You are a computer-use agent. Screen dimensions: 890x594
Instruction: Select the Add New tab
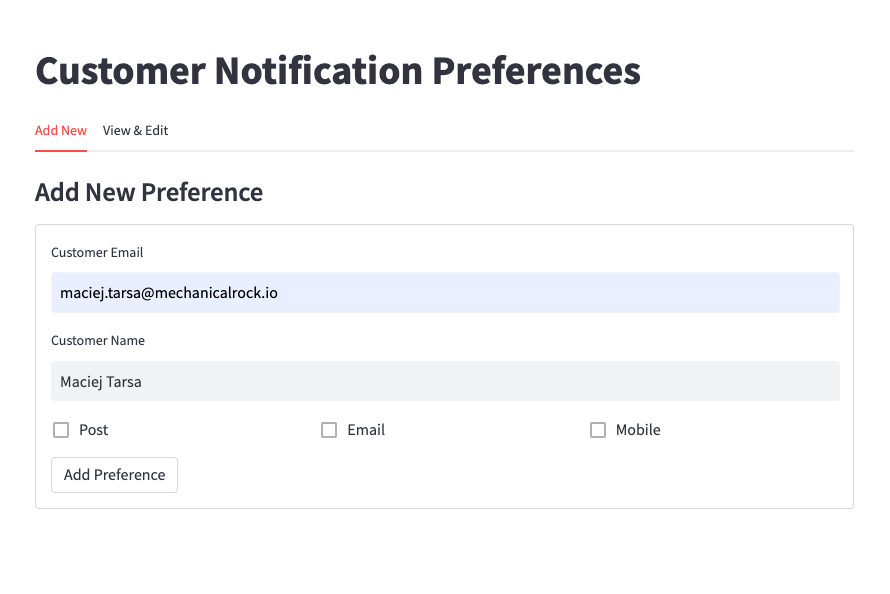pyautogui.click(x=61, y=131)
